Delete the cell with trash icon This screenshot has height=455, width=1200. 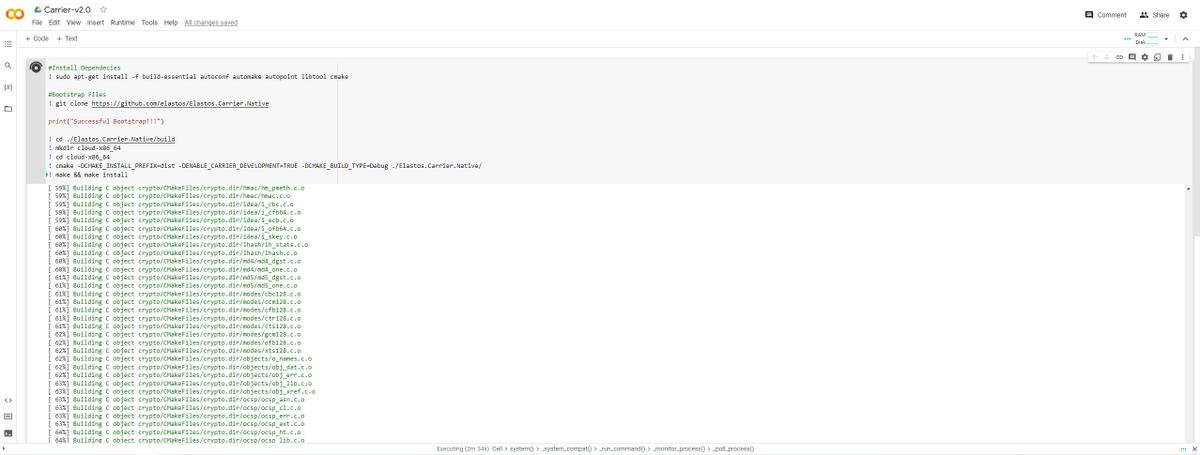(1169, 57)
